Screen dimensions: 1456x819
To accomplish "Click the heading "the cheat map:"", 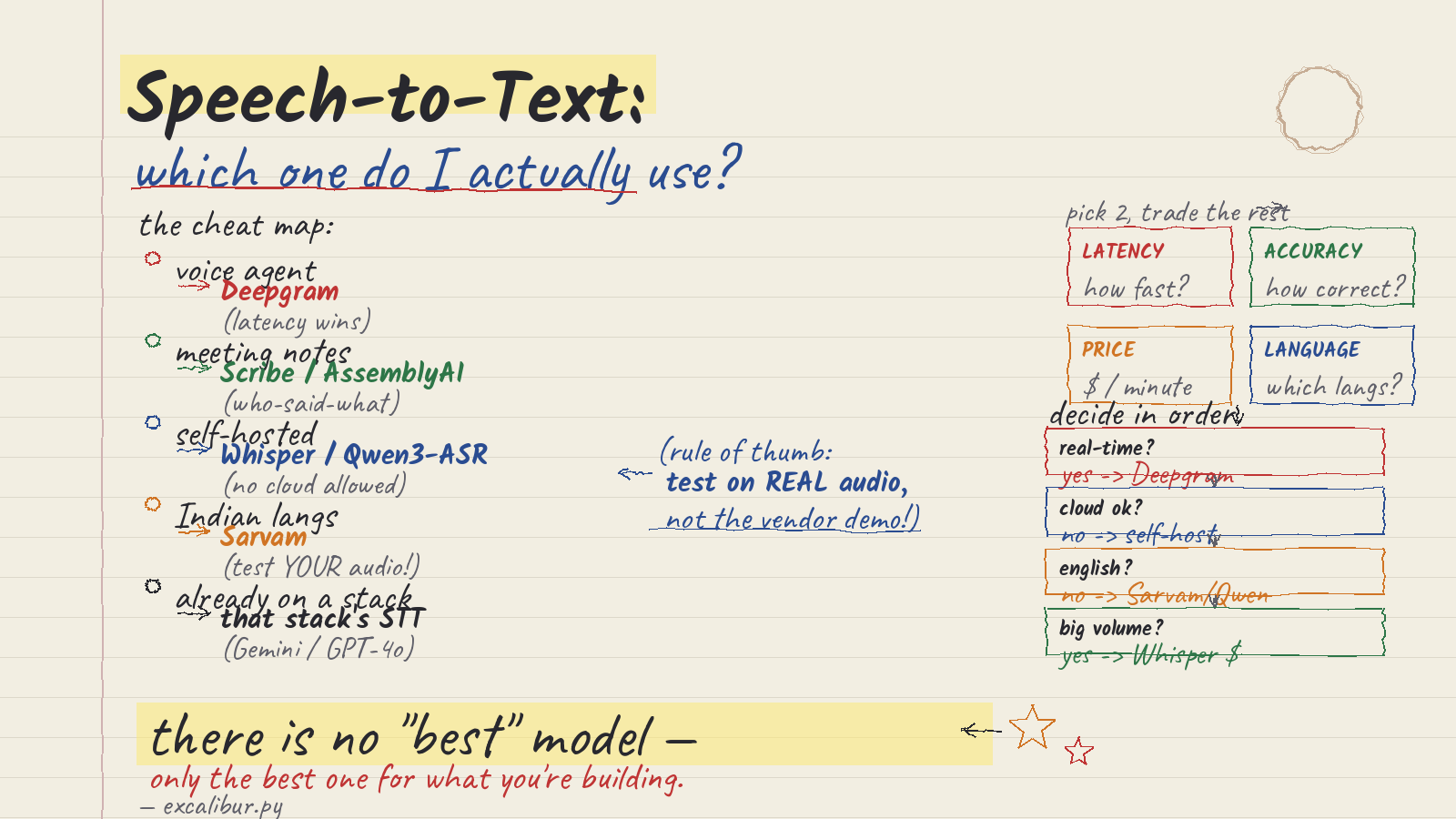I will click(x=237, y=226).
